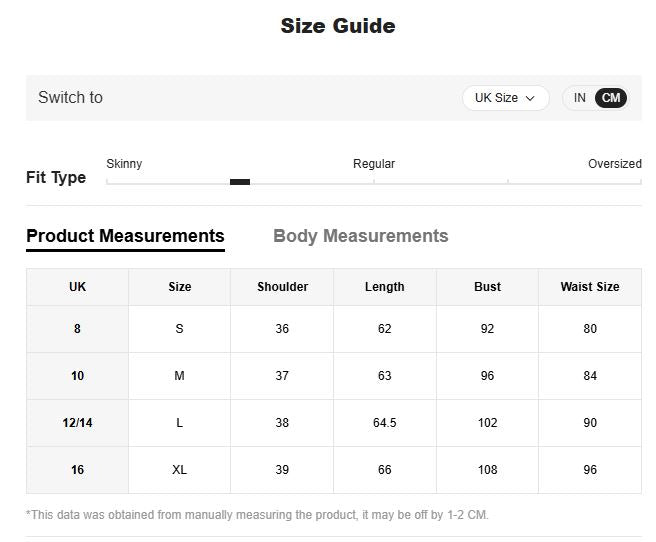Click the Size Guide heading
Viewport: 656px width, 542px height.
pyautogui.click(x=337, y=26)
